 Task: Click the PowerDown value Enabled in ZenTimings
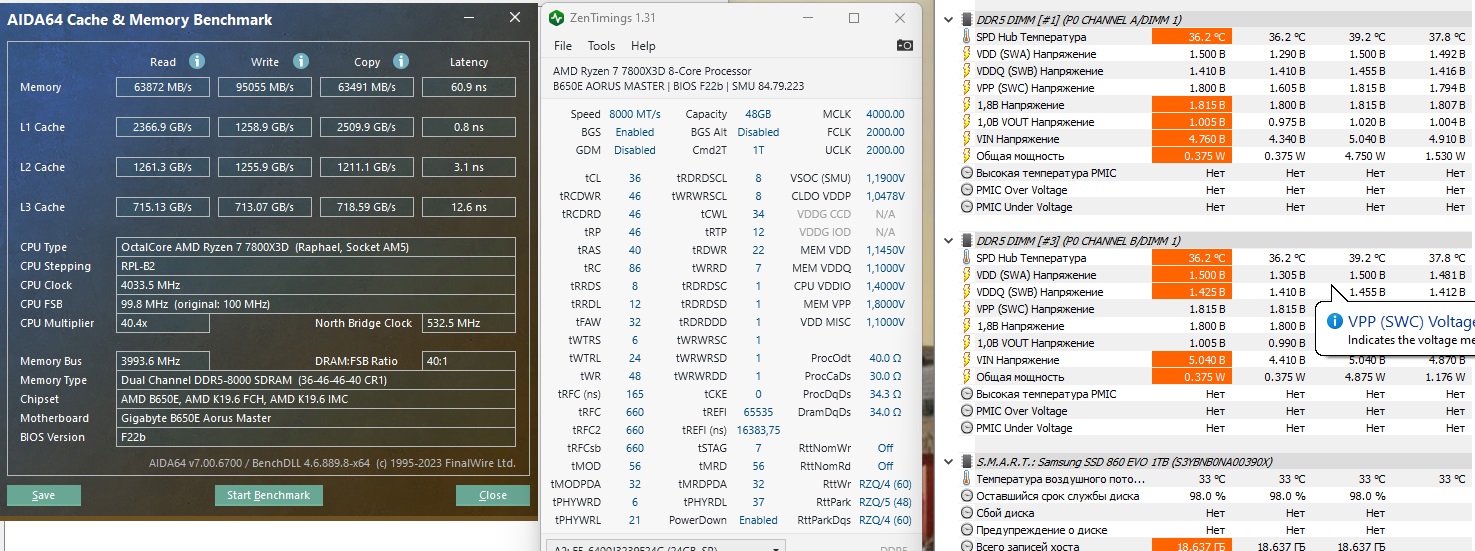tap(758, 520)
